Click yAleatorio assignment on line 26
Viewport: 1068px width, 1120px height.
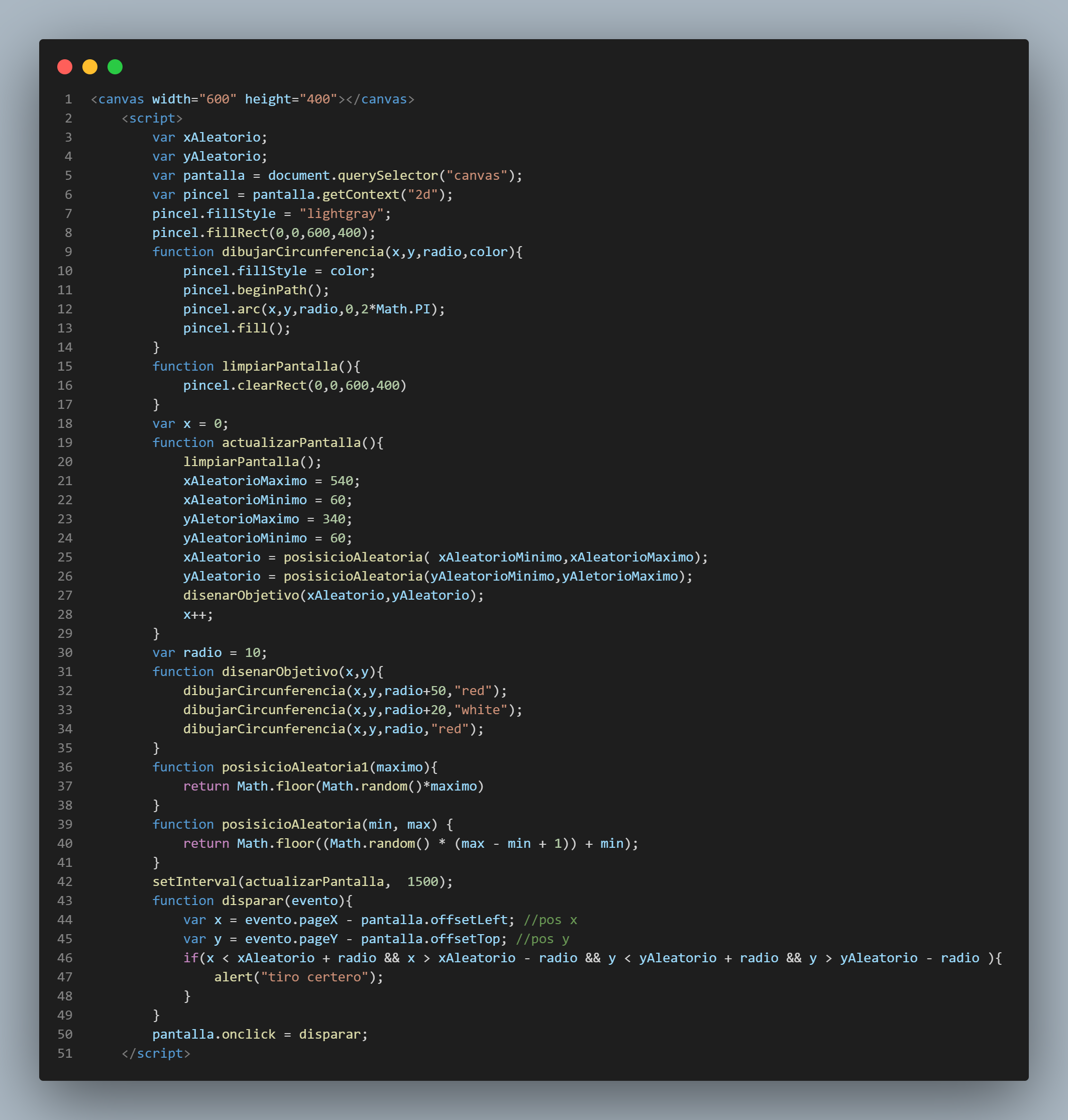[x=438, y=577]
